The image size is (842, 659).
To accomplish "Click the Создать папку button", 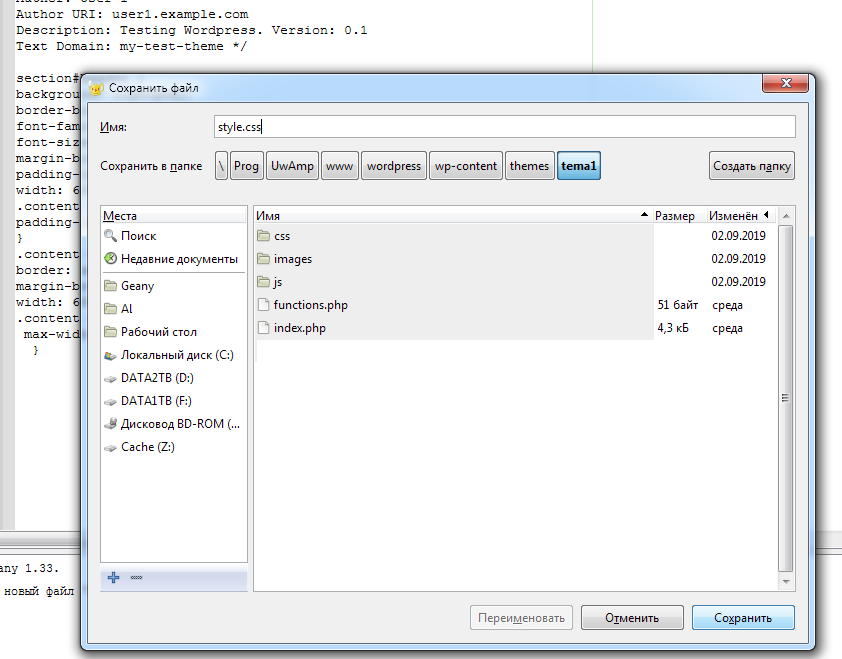I will [x=752, y=166].
